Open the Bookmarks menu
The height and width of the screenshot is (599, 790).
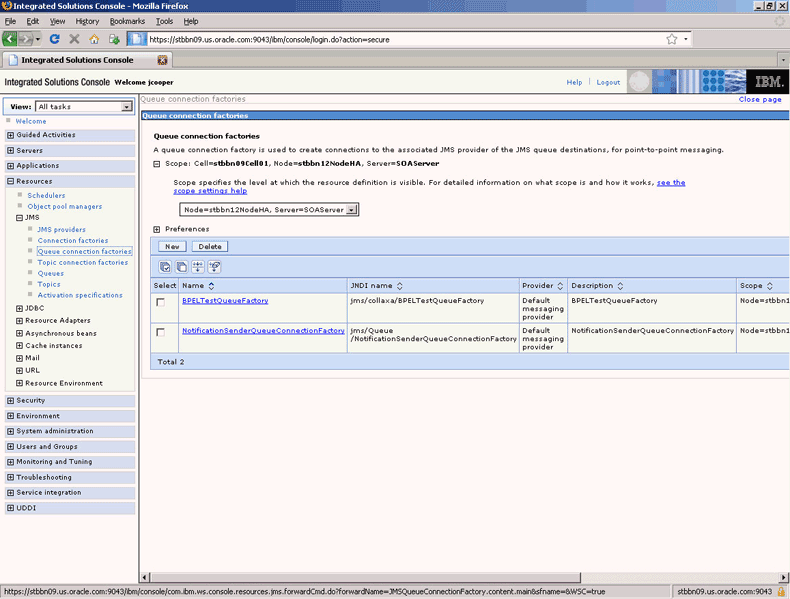127,21
